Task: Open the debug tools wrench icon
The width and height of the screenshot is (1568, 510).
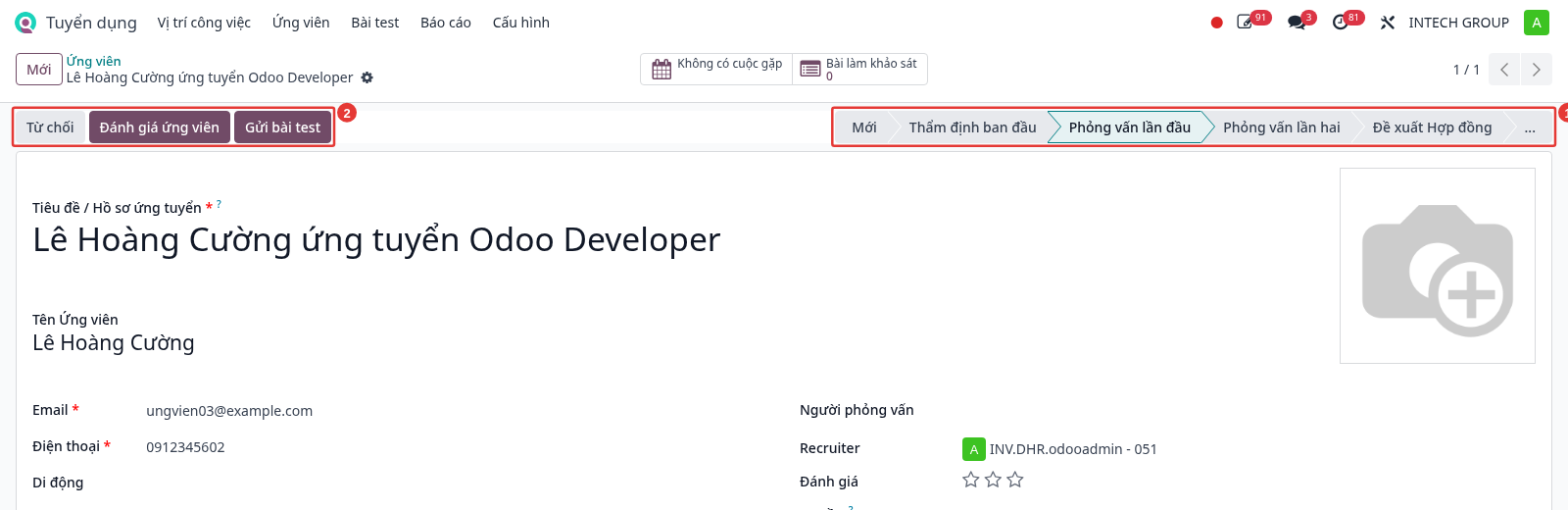Action: click(1388, 23)
